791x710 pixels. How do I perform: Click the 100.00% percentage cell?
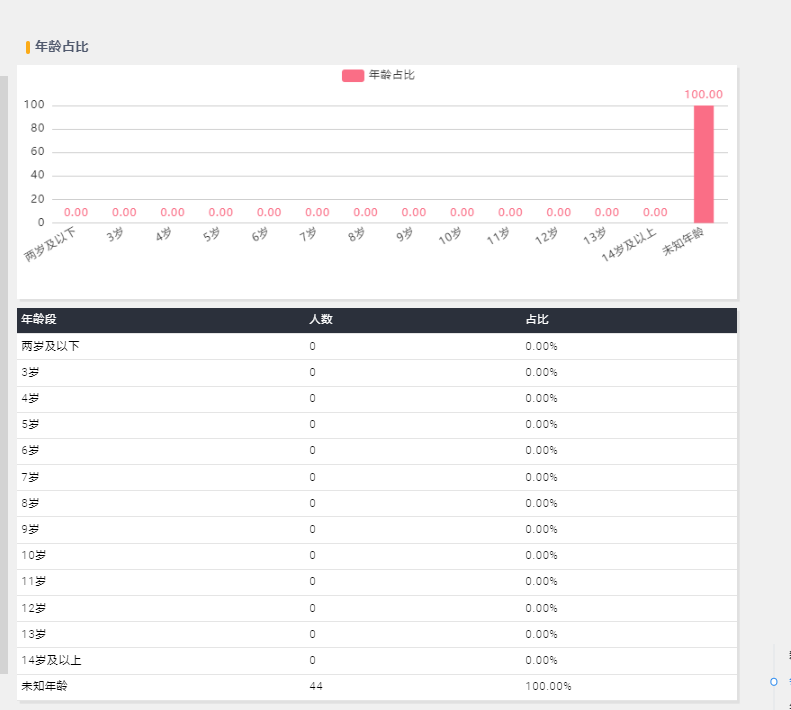pyautogui.click(x=548, y=686)
